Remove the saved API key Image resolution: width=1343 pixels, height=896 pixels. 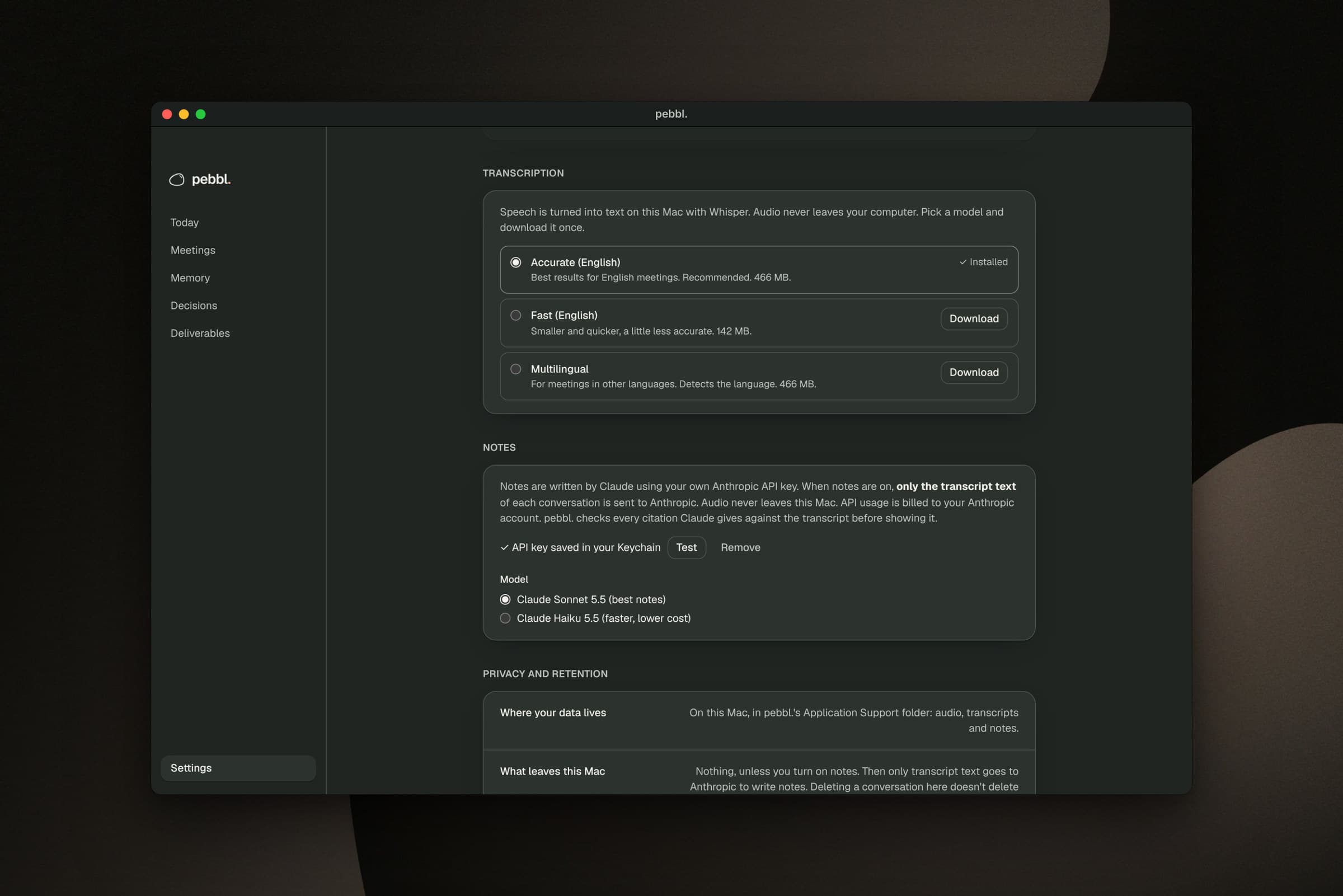coord(740,547)
